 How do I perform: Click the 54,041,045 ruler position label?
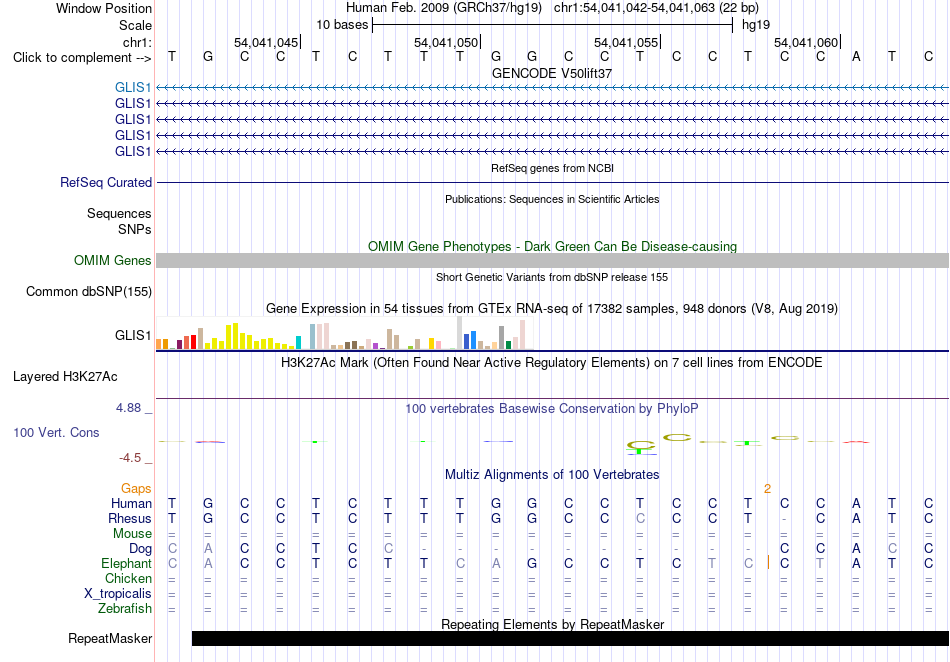(x=266, y=42)
